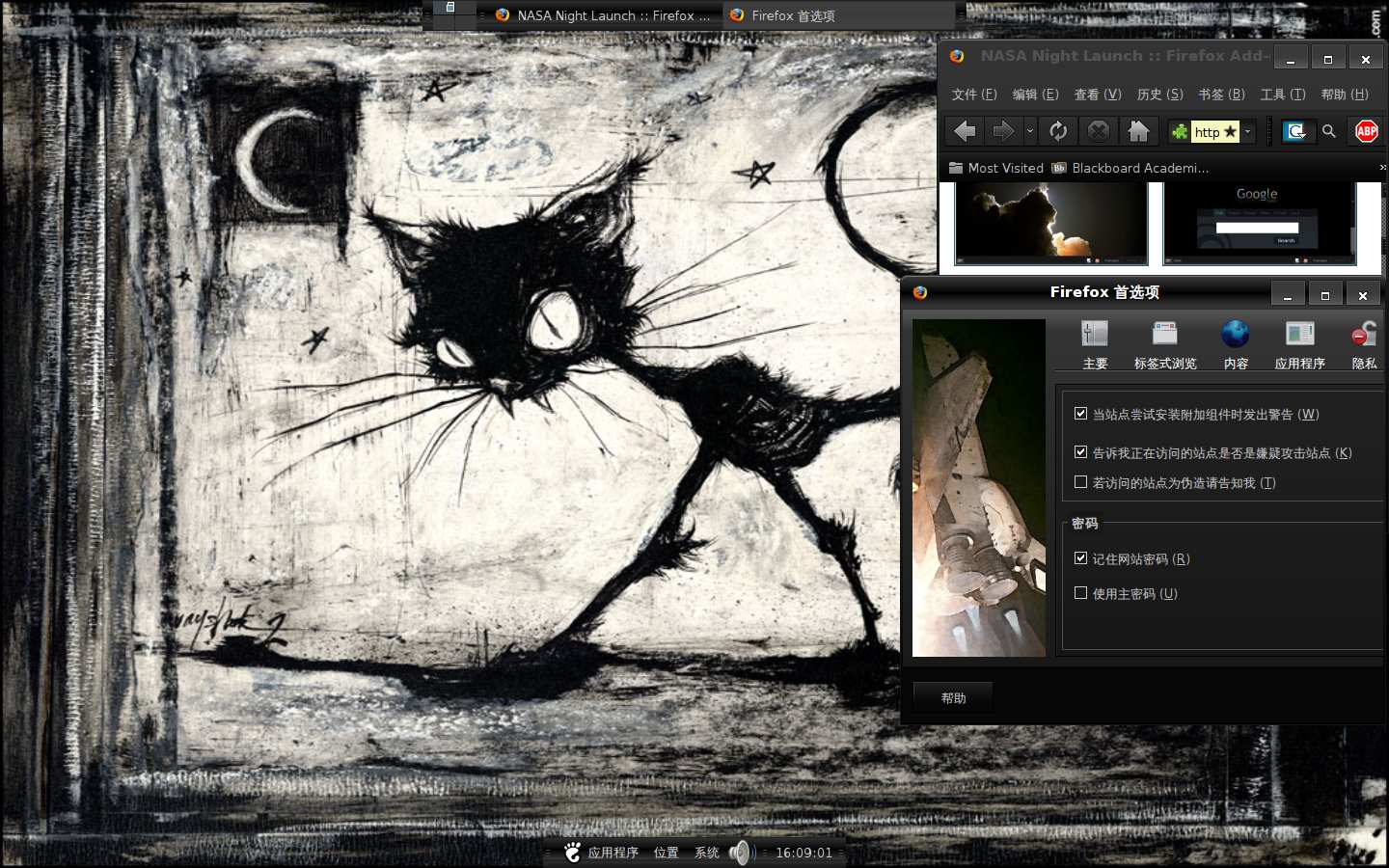Open the 历史 (S) menu

pos(1159,95)
